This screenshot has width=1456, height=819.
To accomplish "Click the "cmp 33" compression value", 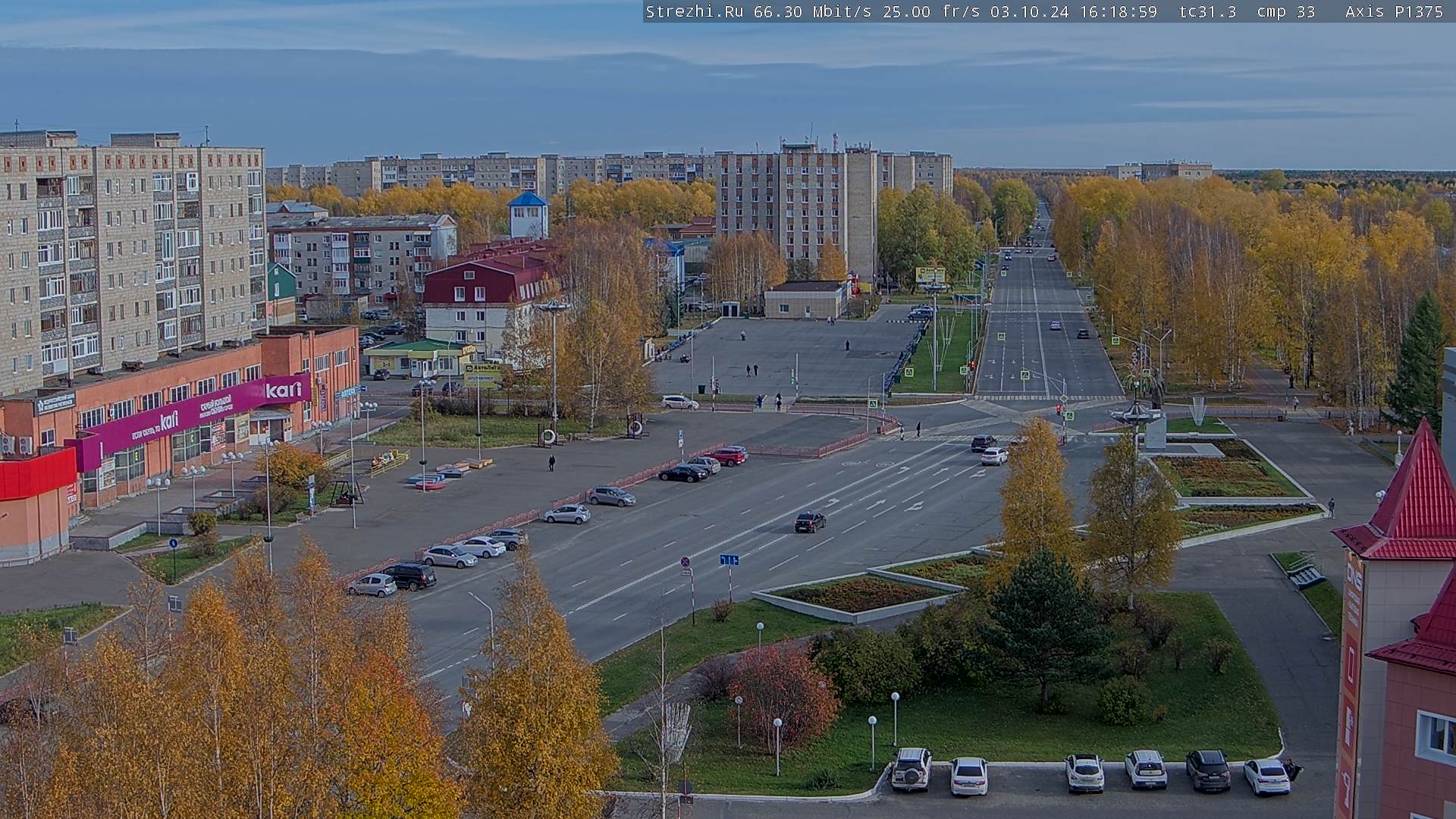I will tap(1285, 11).
